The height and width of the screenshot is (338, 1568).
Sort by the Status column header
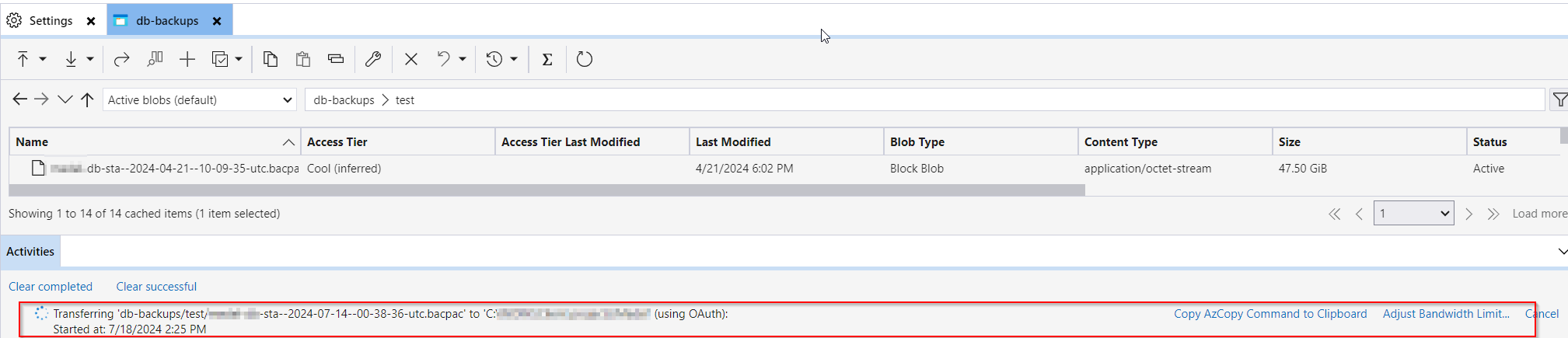[1514, 141]
